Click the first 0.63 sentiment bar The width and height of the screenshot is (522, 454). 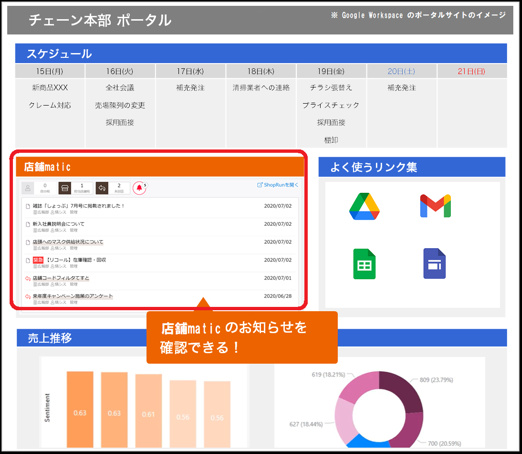coord(80,409)
